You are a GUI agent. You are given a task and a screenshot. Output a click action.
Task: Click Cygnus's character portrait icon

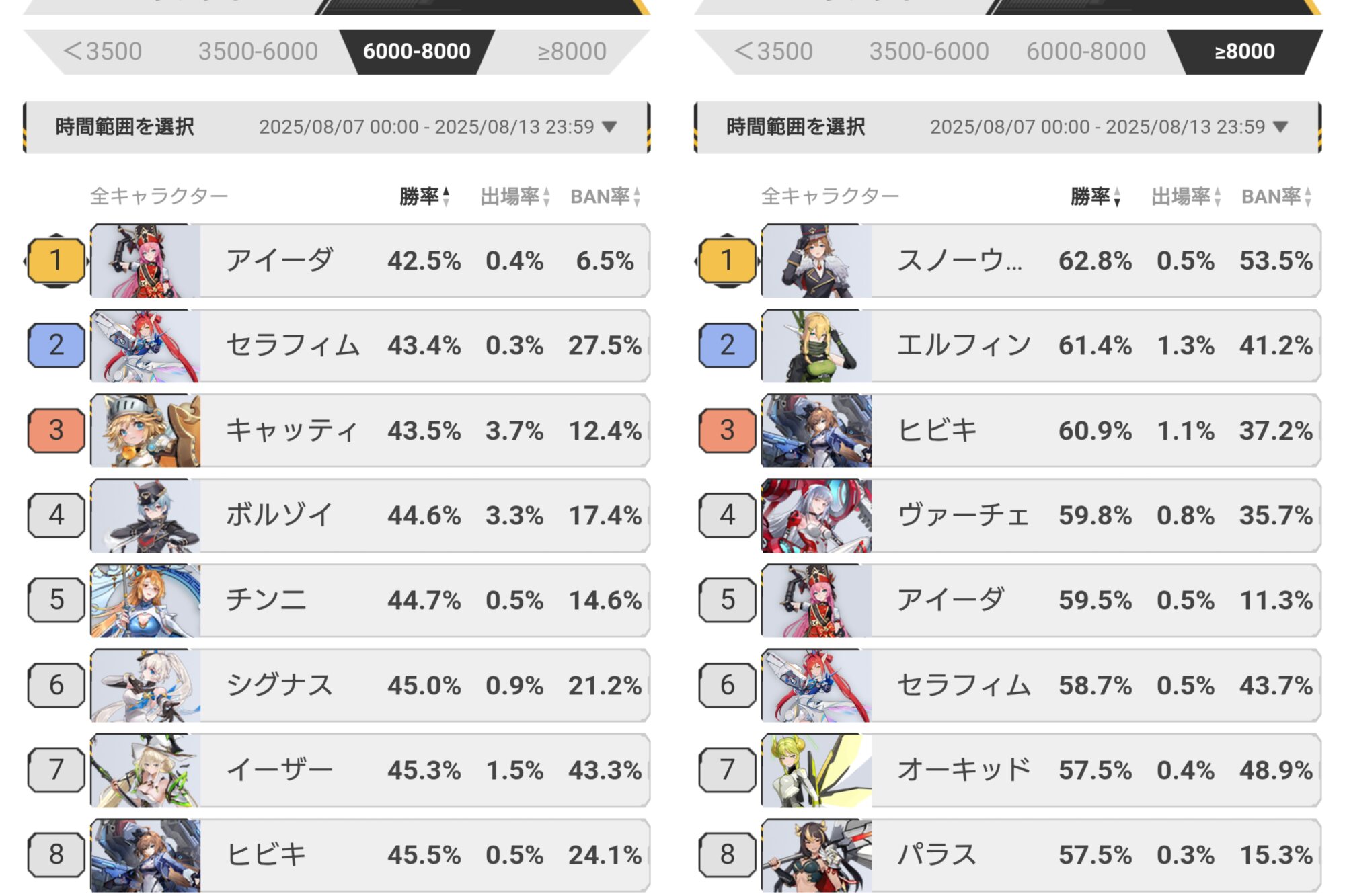tap(145, 686)
